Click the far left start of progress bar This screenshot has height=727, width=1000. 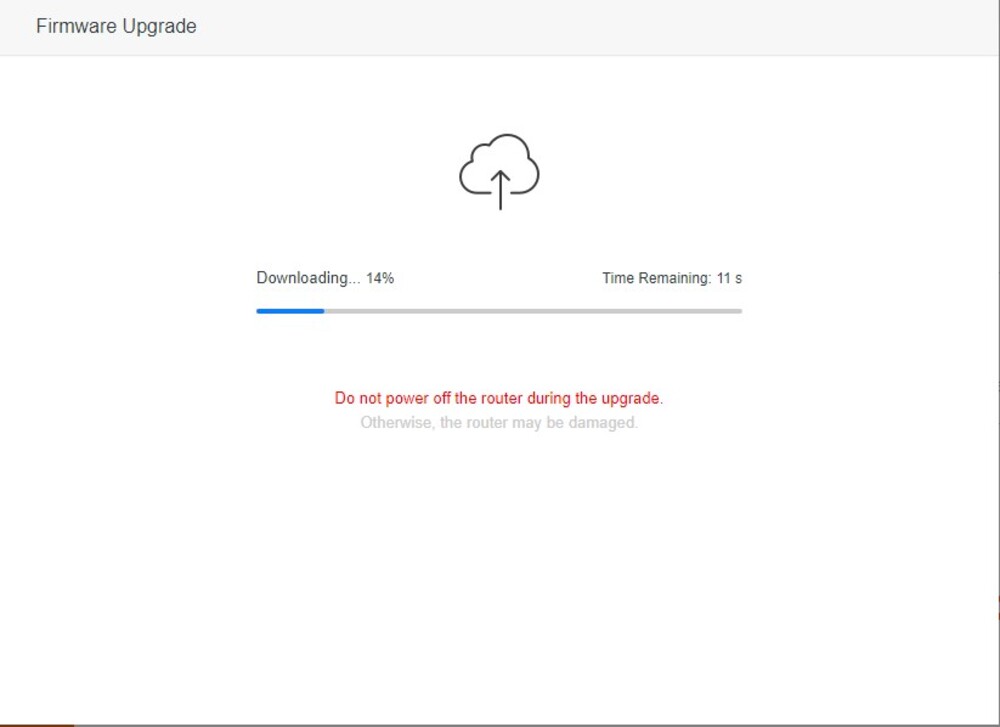tap(259, 311)
